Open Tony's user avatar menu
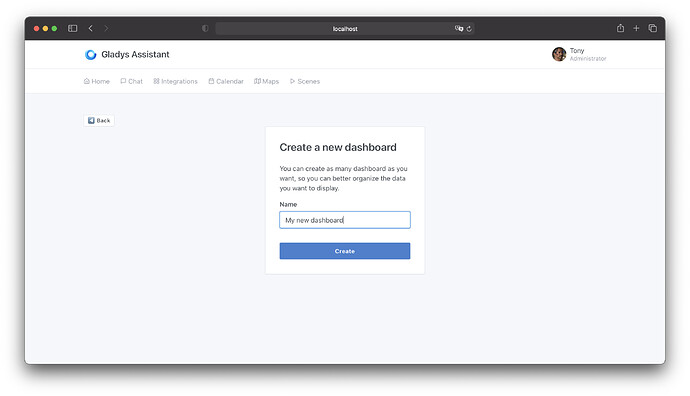The height and width of the screenshot is (396, 690). pos(559,54)
